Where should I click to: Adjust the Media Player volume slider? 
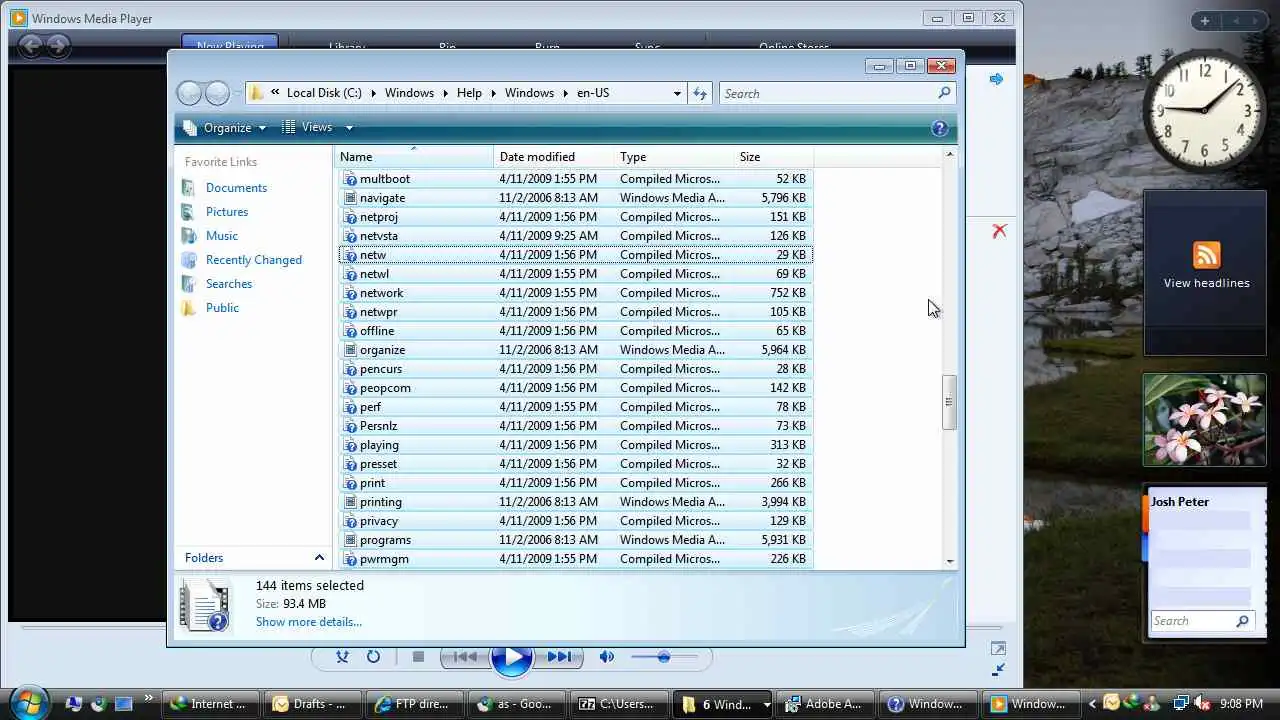click(x=664, y=657)
